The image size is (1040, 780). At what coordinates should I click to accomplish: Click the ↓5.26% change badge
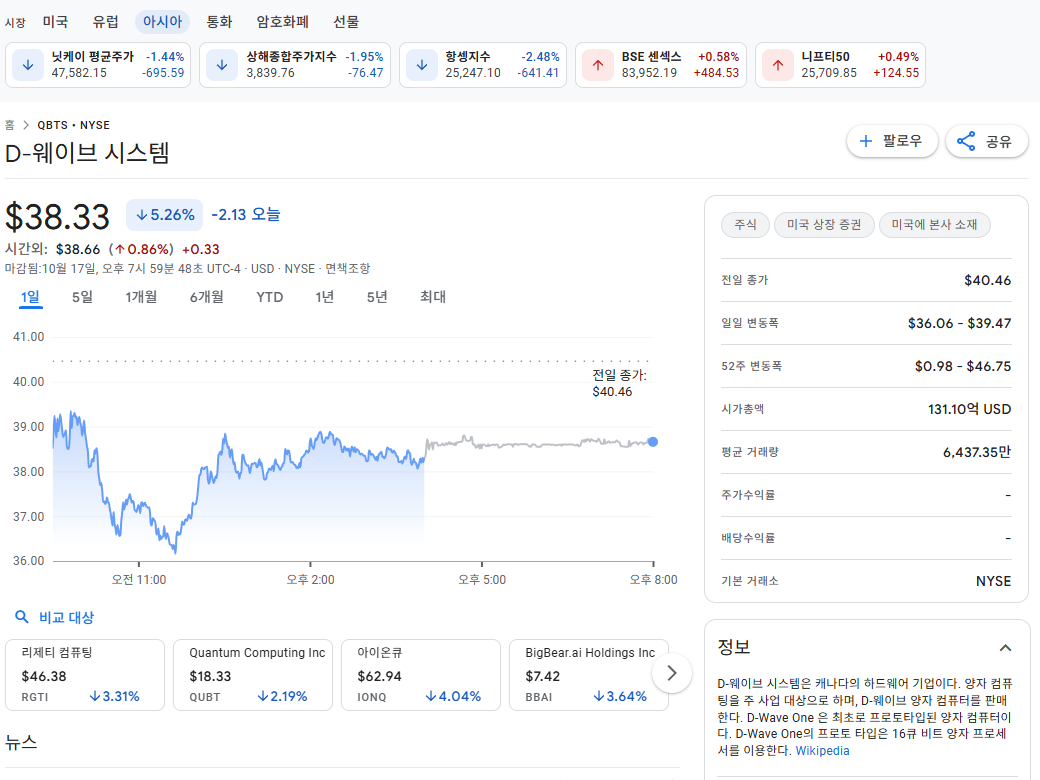pos(164,215)
